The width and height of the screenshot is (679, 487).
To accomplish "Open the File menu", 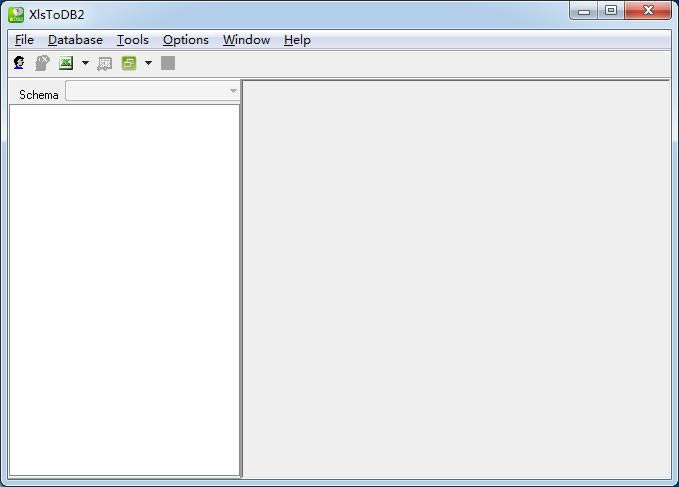I will coord(24,40).
